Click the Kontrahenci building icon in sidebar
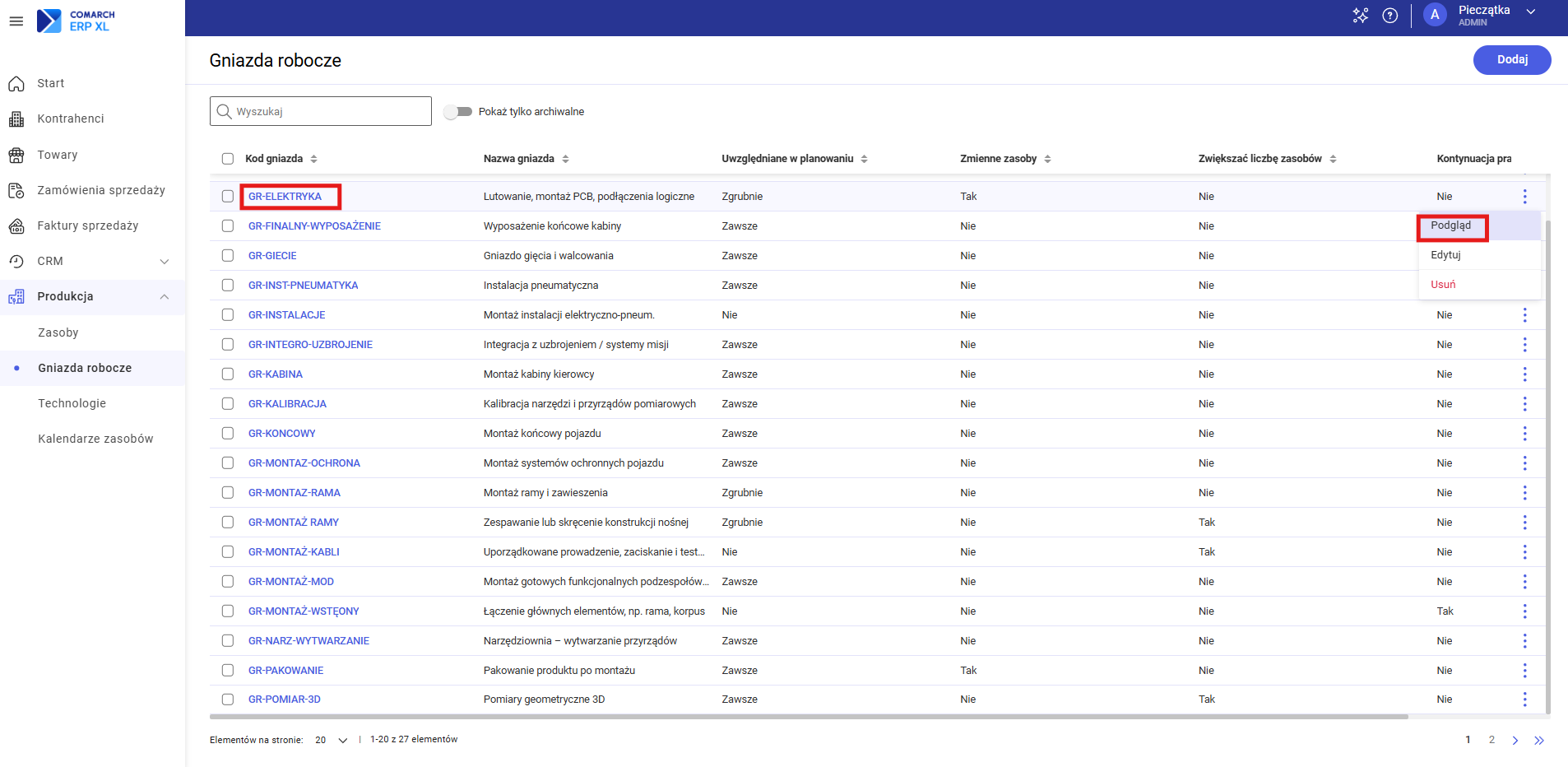 [x=16, y=119]
